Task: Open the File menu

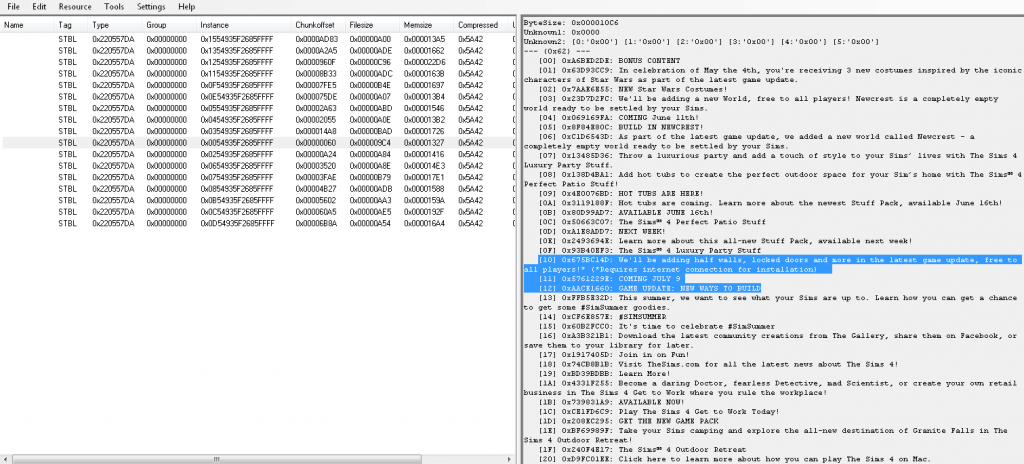Action: 13,7
